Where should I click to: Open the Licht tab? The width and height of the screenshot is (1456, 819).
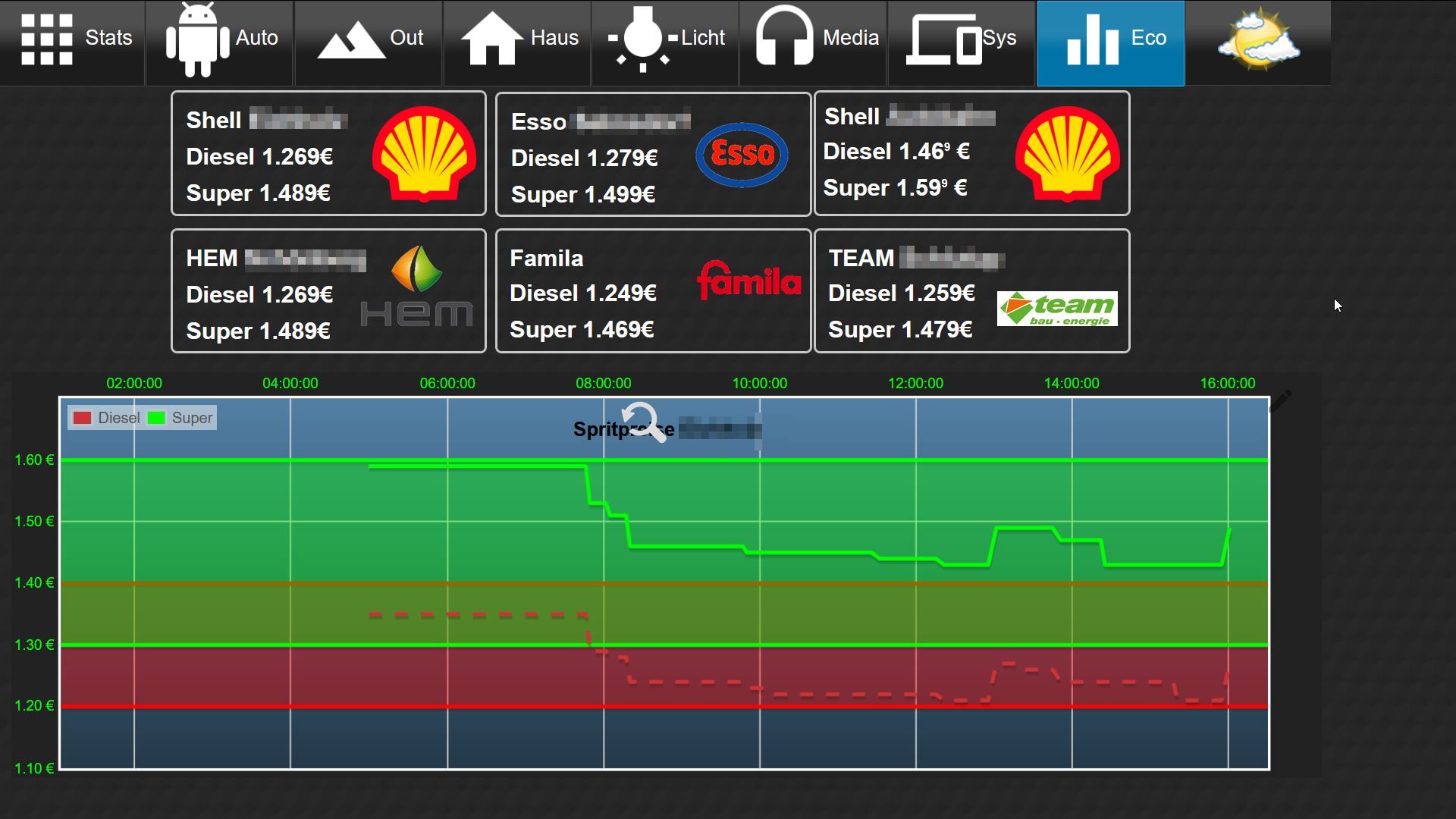[x=665, y=42]
